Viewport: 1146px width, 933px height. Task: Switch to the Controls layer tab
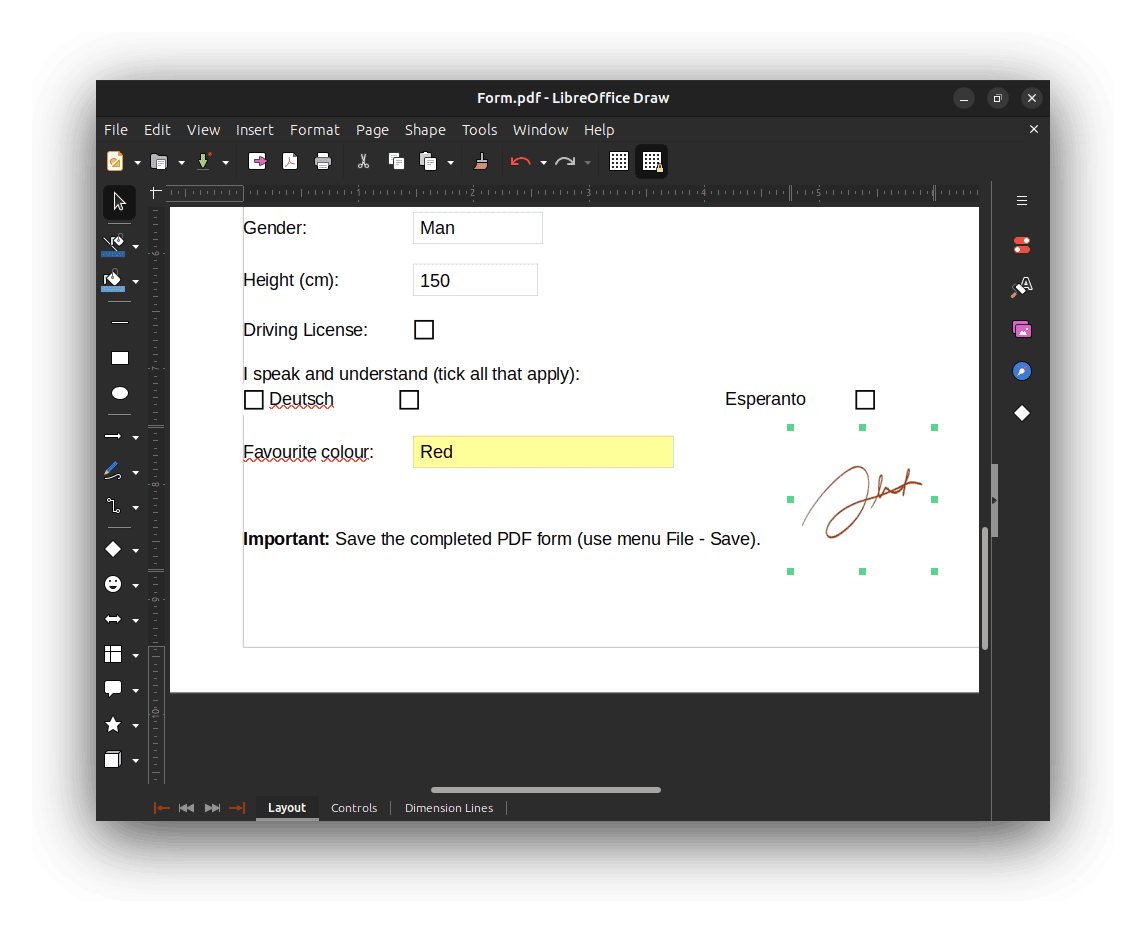354,808
